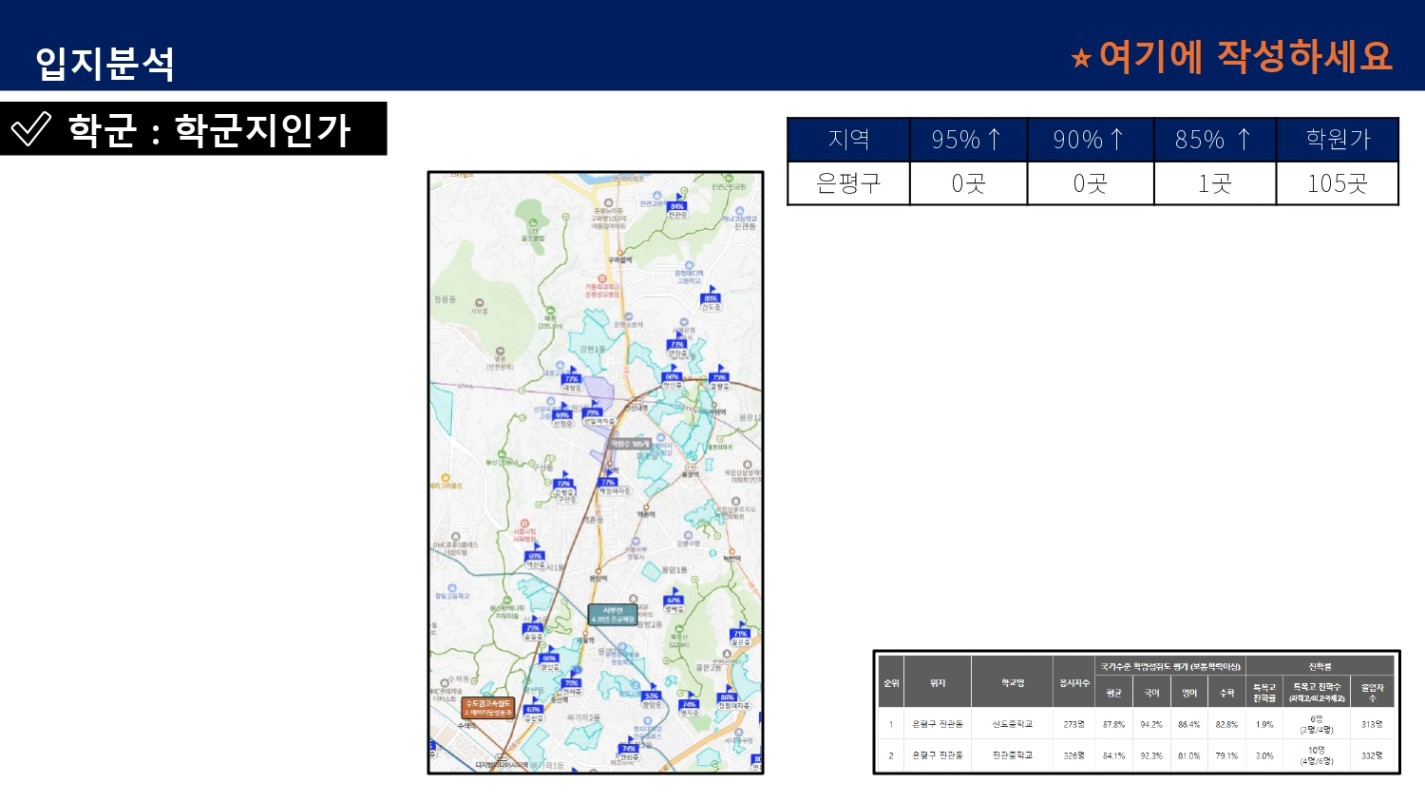Select the 84.1% average cell
1425x802 pixels.
(1114, 755)
